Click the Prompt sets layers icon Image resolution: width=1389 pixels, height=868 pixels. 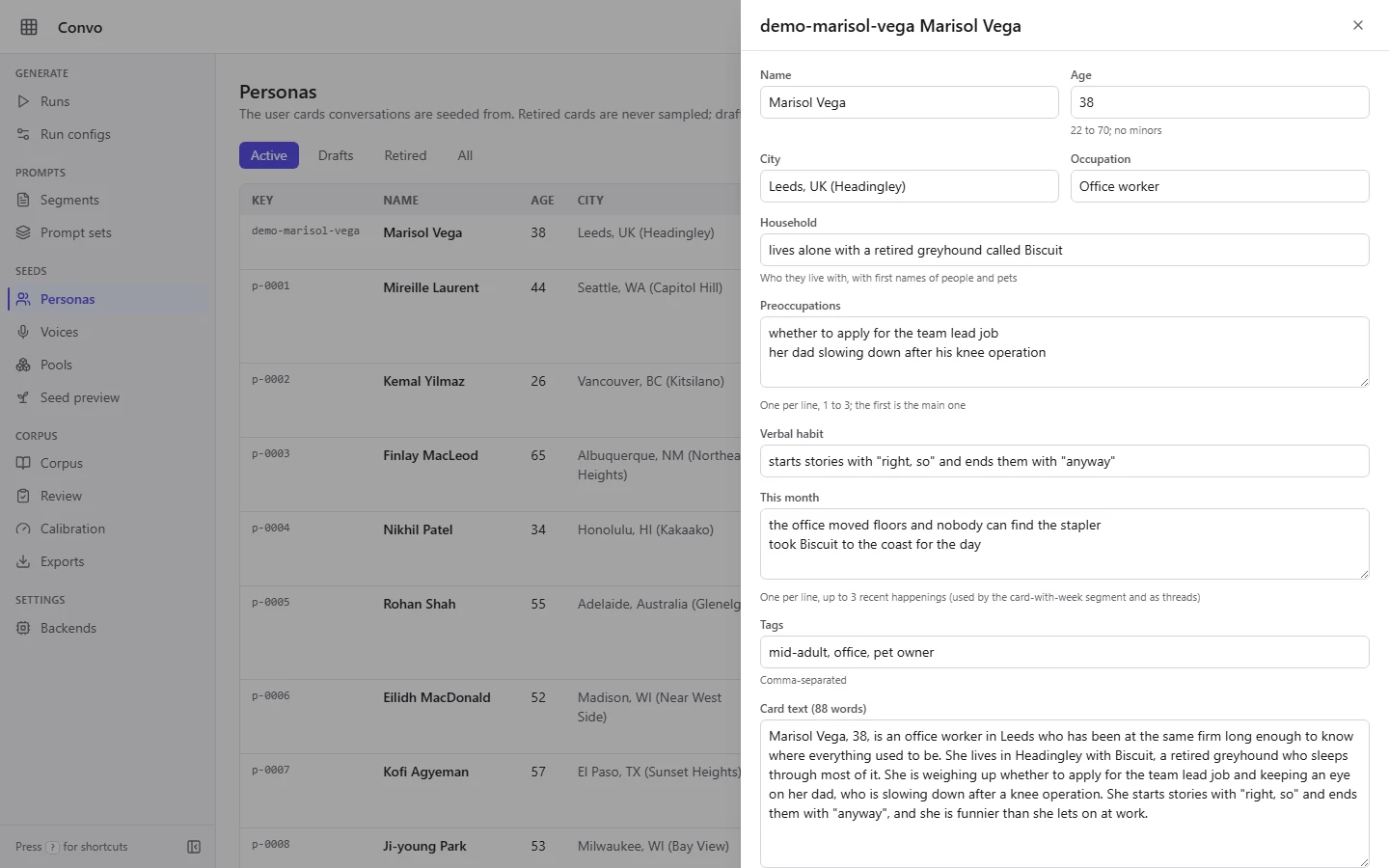point(23,232)
